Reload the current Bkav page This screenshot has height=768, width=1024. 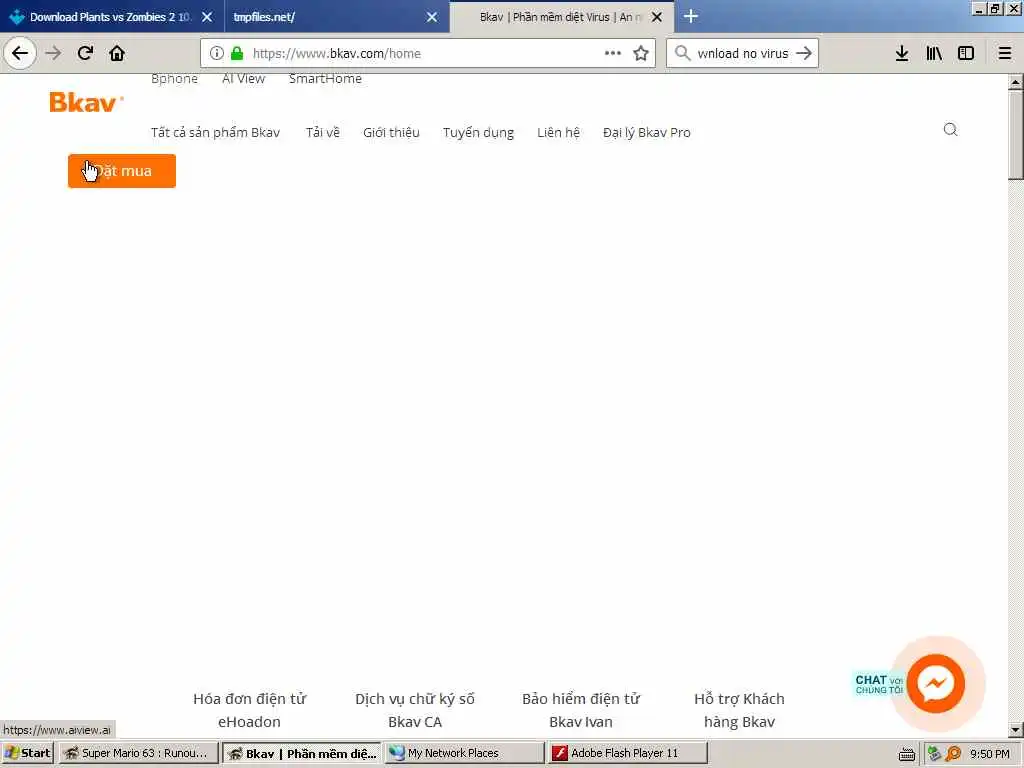pos(85,53)
